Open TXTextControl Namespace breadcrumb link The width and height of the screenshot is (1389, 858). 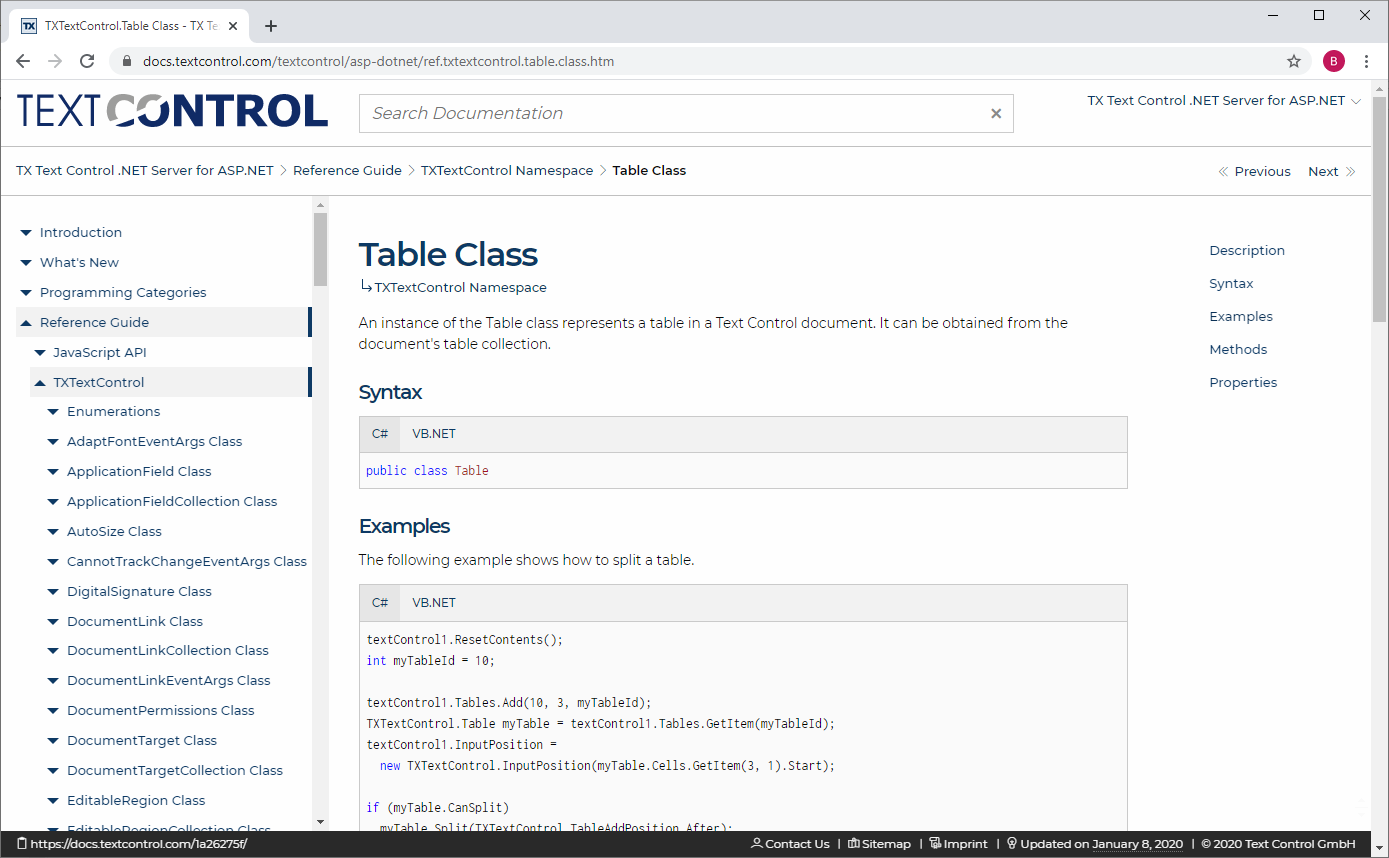[507, 171]
